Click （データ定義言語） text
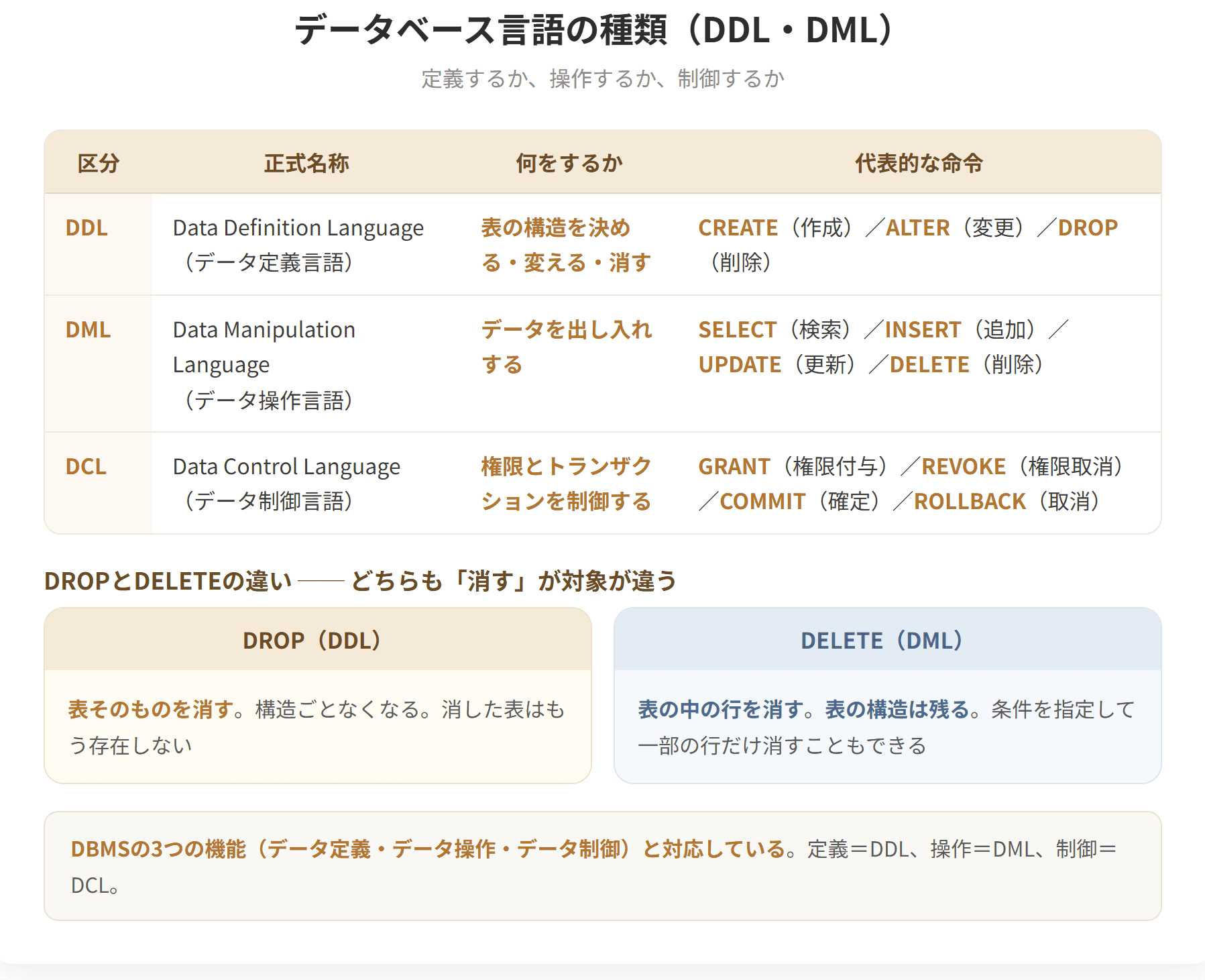The image size is (1205, 980). (x=268, y=262)
